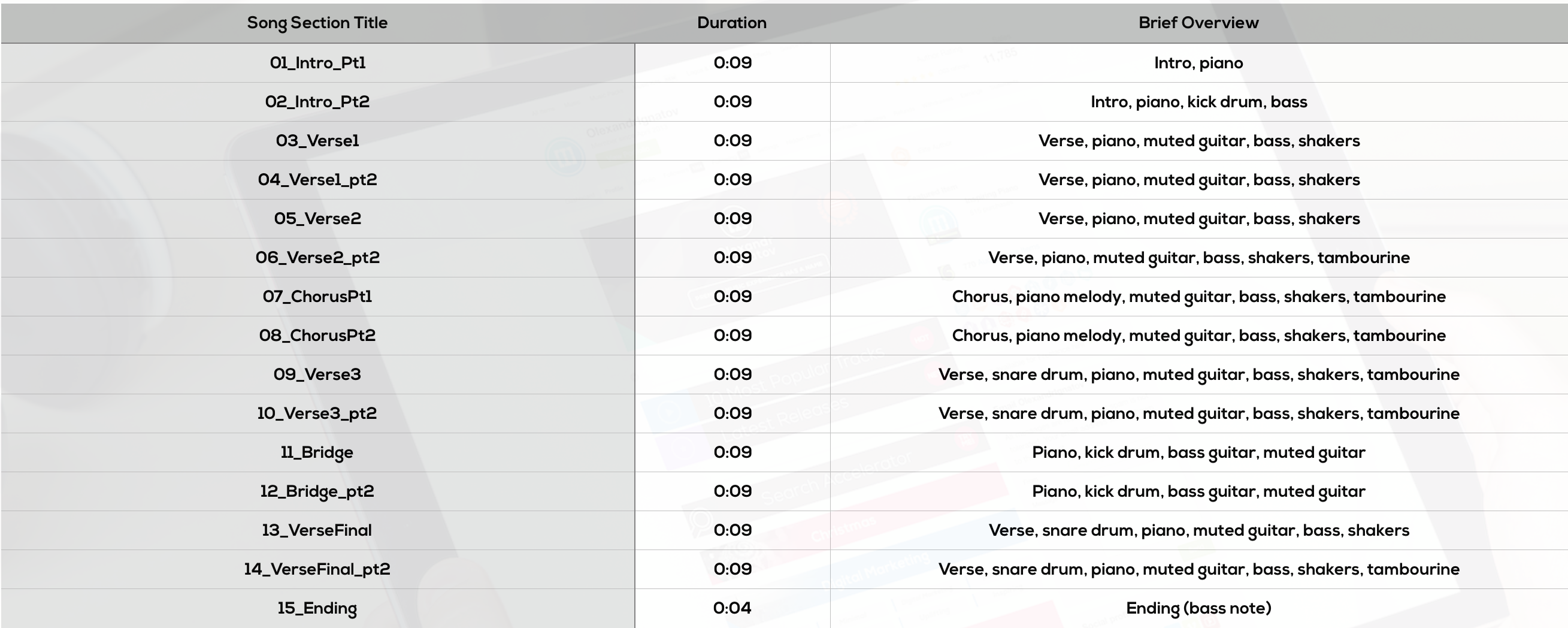Click the 0:09 duration in the 09_Verse3 row
Image resolution: width=1568 pixels, height=628 pixels.
click(732, 375)
